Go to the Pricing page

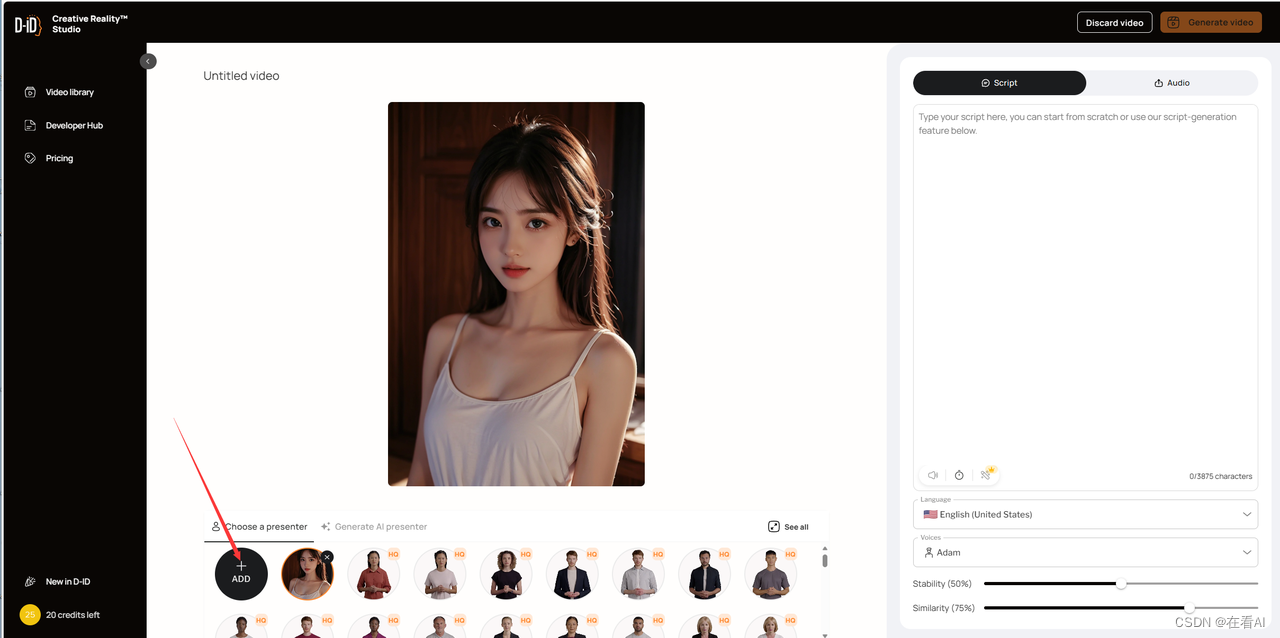point(49,158)
